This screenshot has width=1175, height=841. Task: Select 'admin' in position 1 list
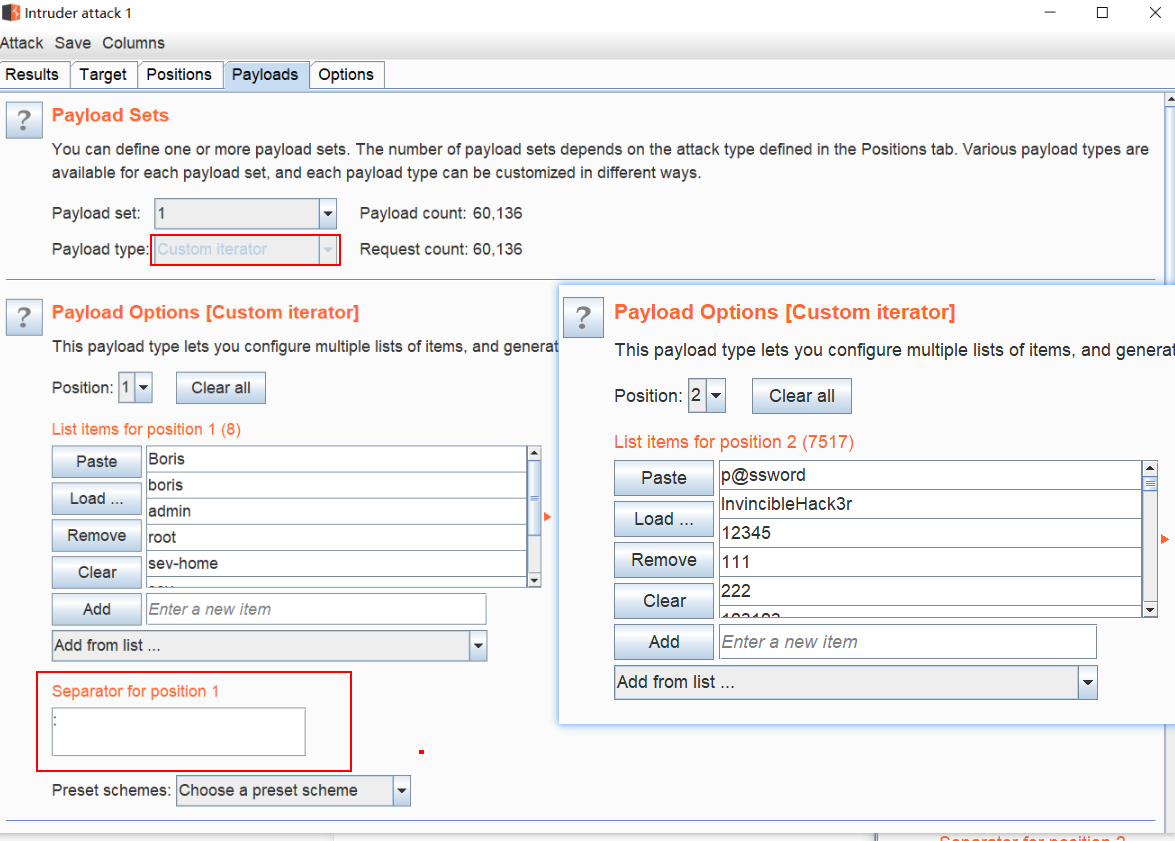[336, 511]
